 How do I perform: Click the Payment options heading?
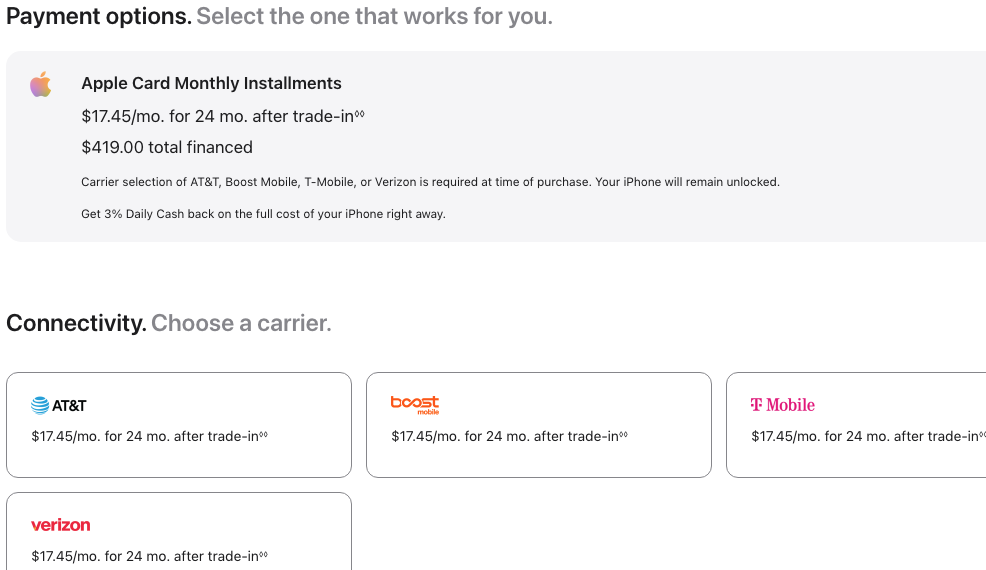coord(98,16)
